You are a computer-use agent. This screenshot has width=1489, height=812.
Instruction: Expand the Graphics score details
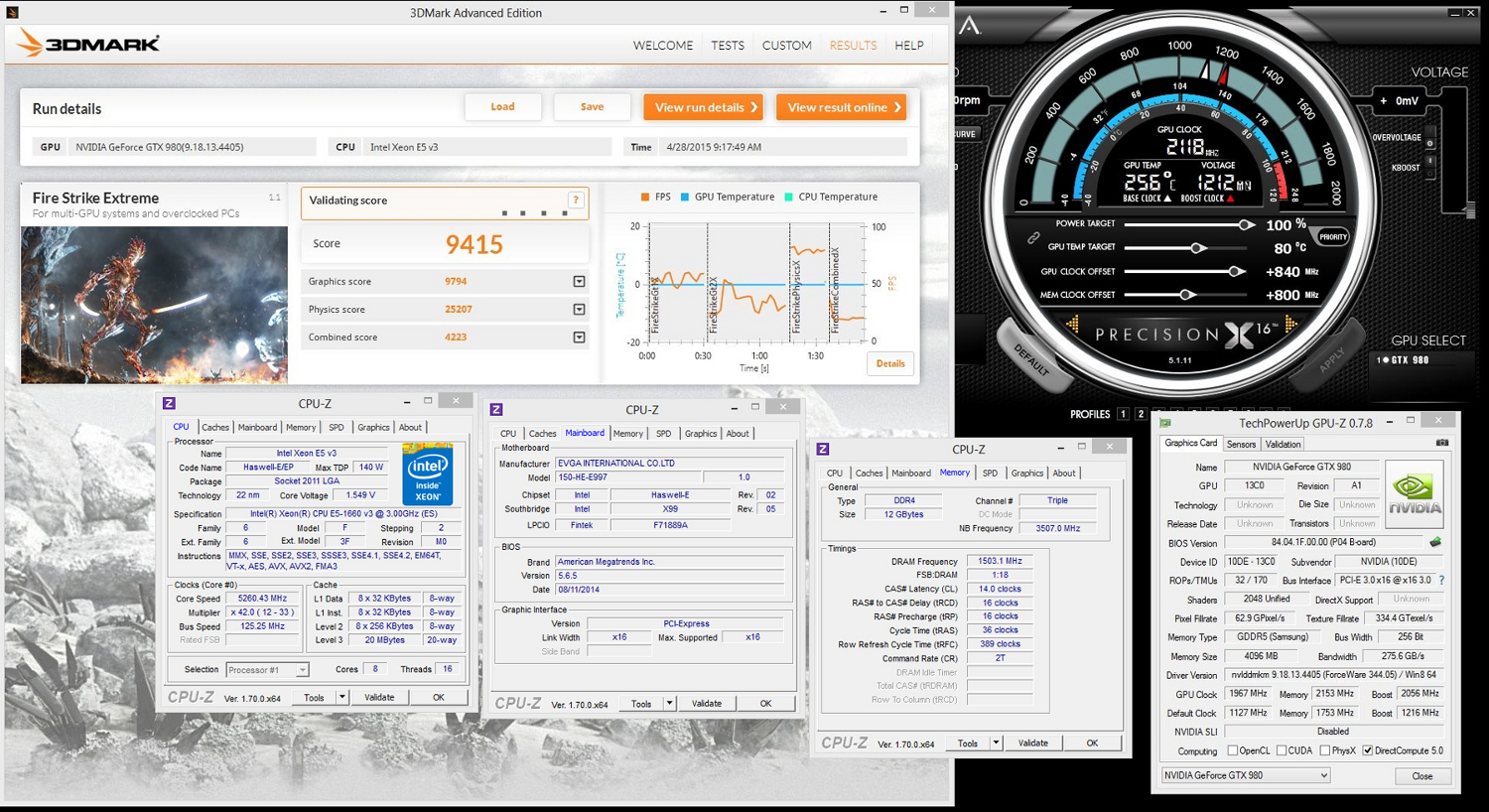pyautogui.click(x=579, y=282)
